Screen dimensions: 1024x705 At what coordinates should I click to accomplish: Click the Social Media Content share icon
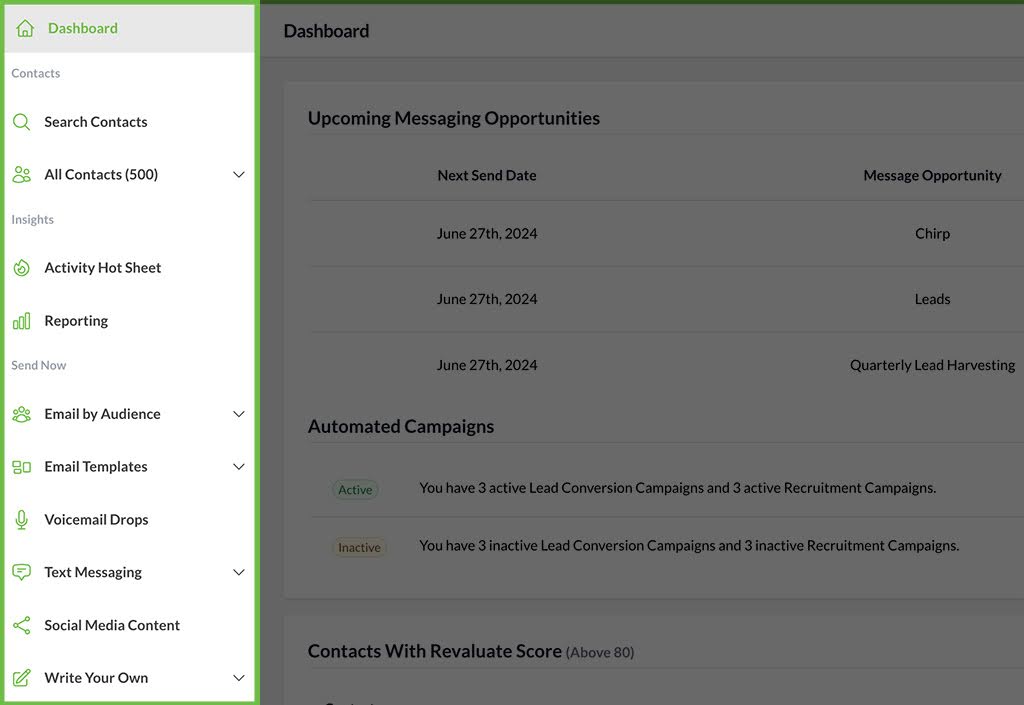21,626
